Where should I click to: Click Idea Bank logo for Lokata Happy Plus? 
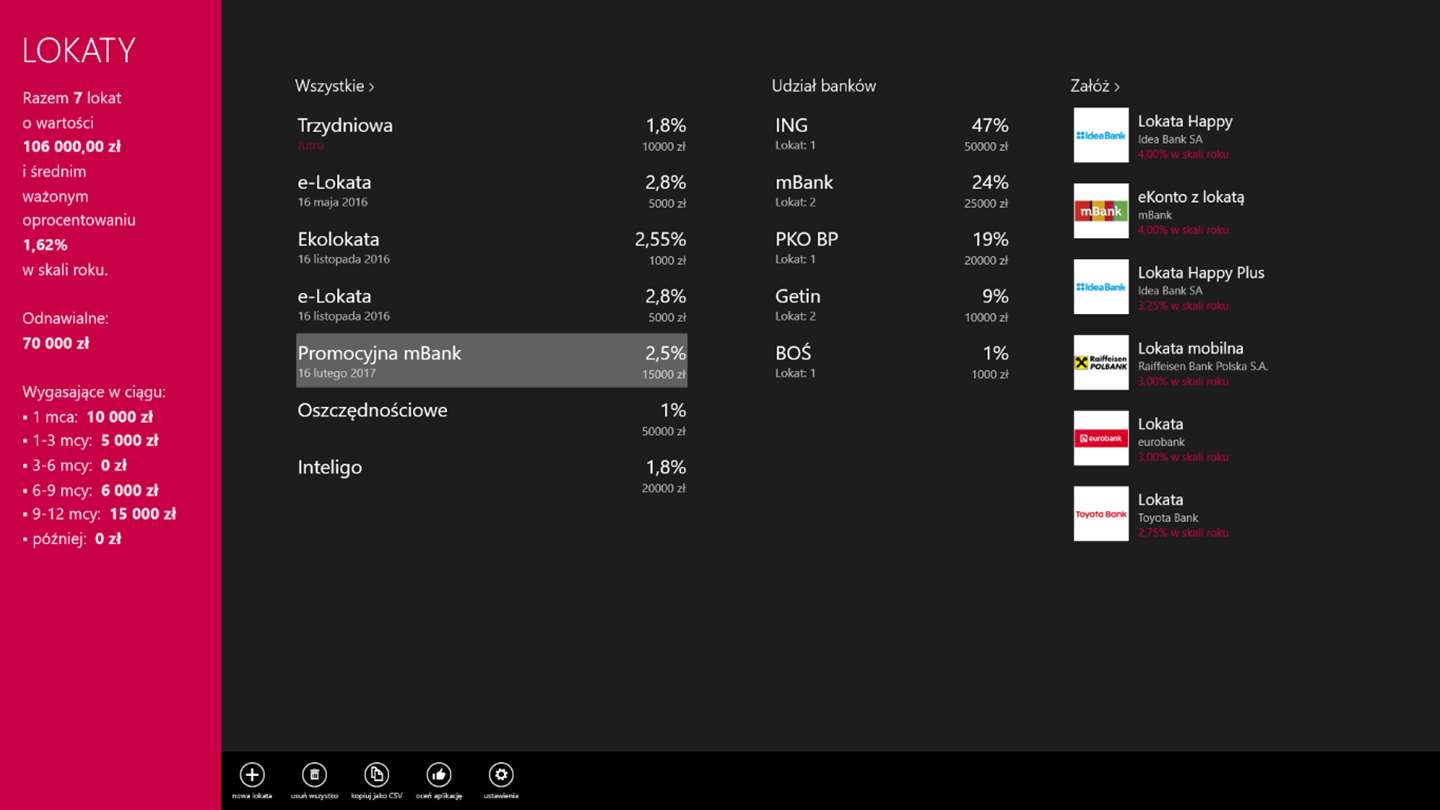[1101, 287]
